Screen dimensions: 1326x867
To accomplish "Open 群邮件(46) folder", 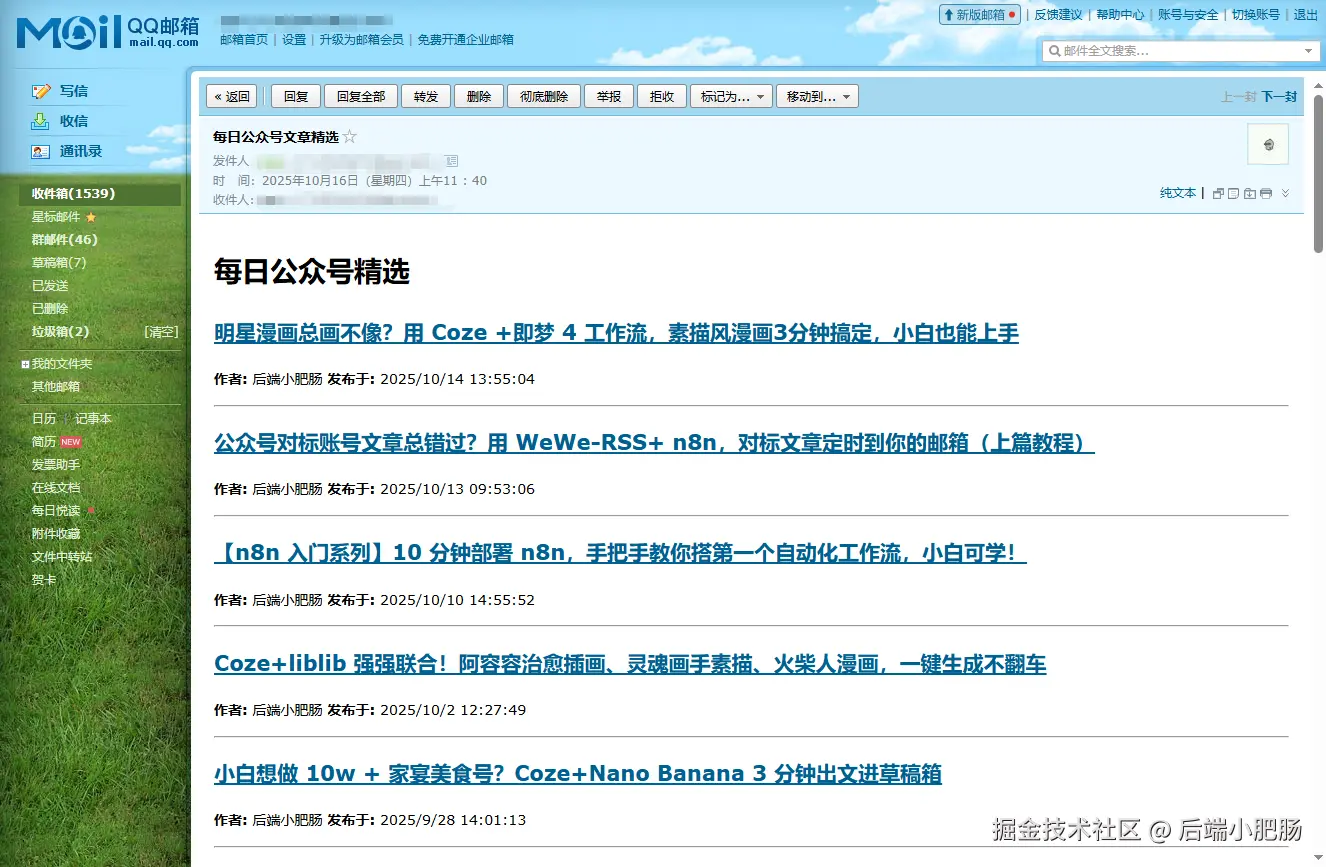I will (x=65, y=240).
